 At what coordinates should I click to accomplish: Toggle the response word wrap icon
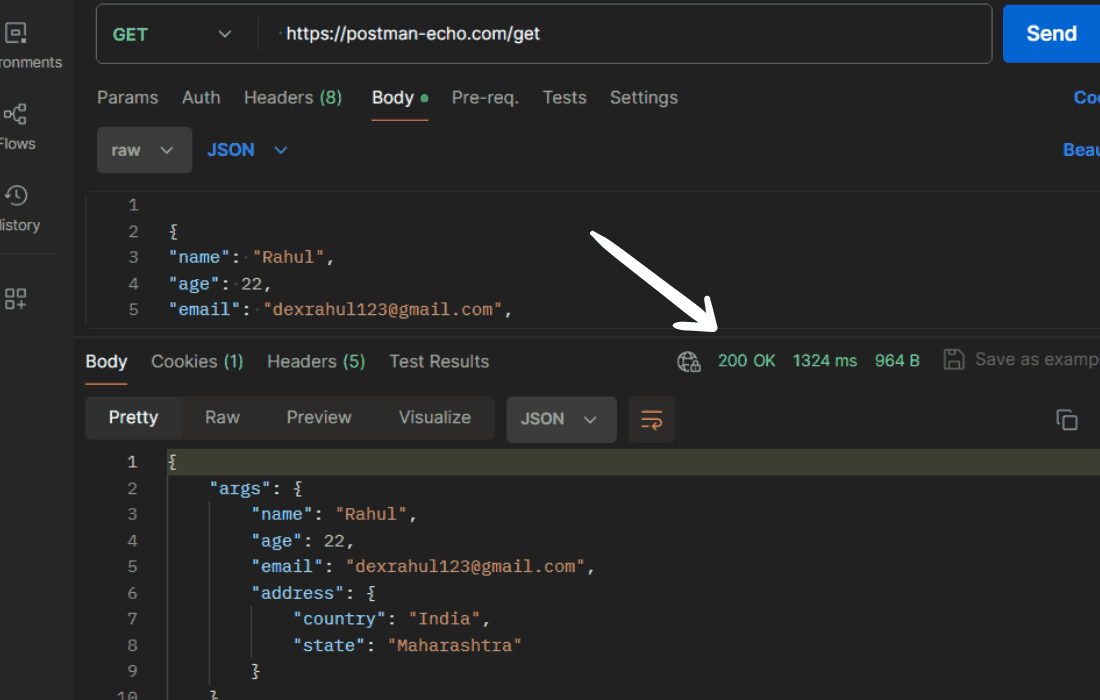[651, 419]
